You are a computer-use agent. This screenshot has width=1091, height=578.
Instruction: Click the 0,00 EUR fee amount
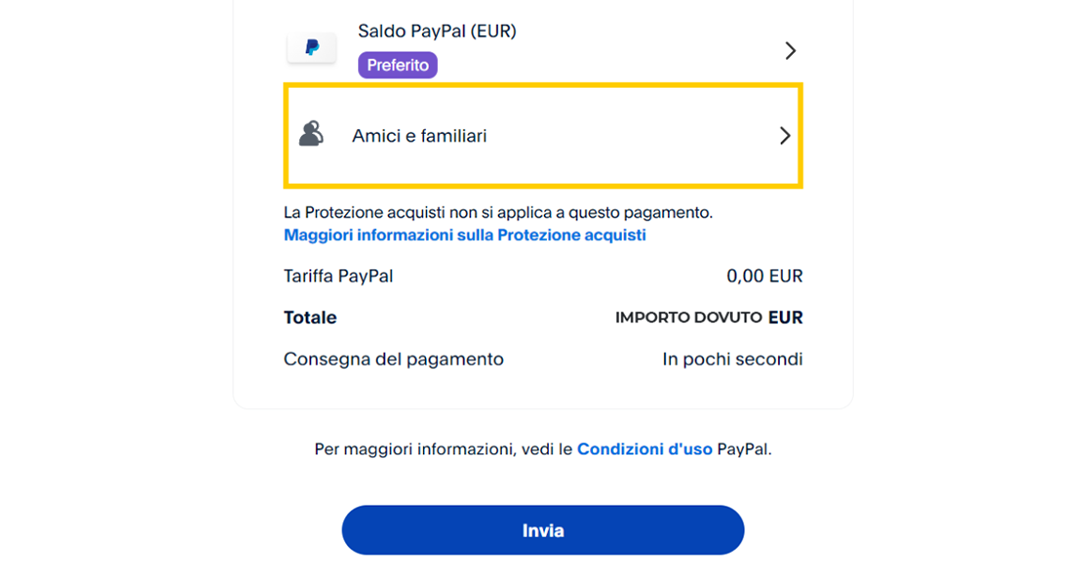point(764,276)
